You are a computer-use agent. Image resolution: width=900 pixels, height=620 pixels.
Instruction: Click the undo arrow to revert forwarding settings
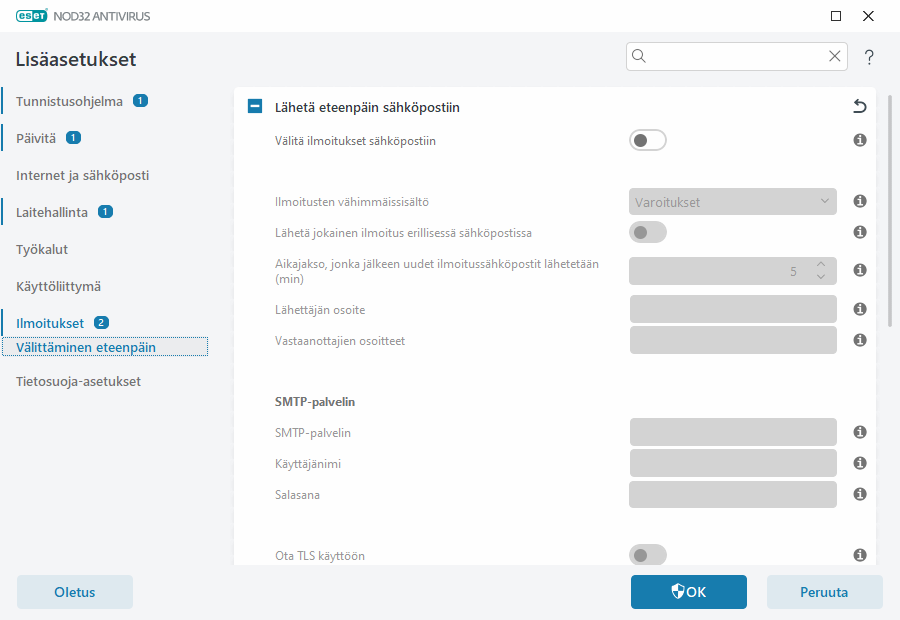coord(860,105)
